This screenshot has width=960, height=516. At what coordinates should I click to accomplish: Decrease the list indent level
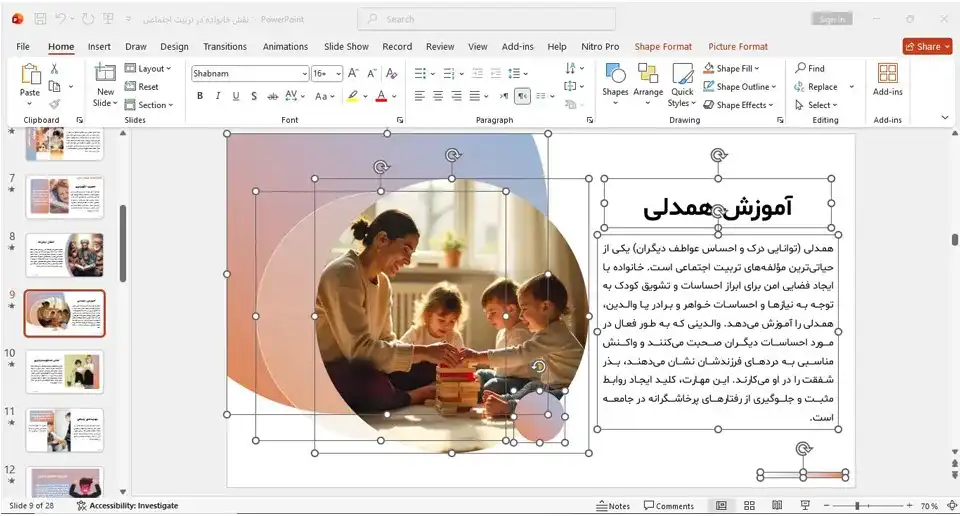point(478,73)
